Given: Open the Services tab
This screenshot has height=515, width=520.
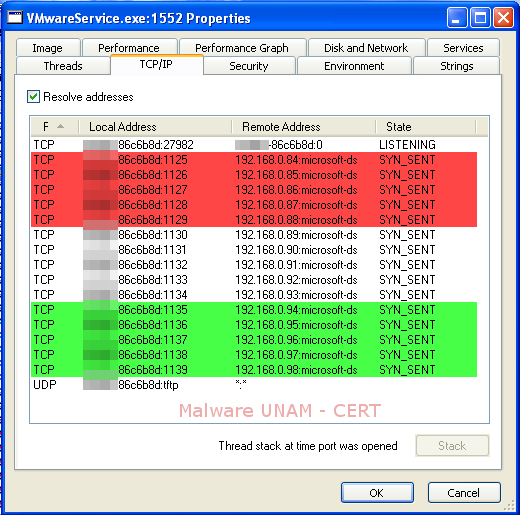Looking at the screenshot, I should (463, 48).
